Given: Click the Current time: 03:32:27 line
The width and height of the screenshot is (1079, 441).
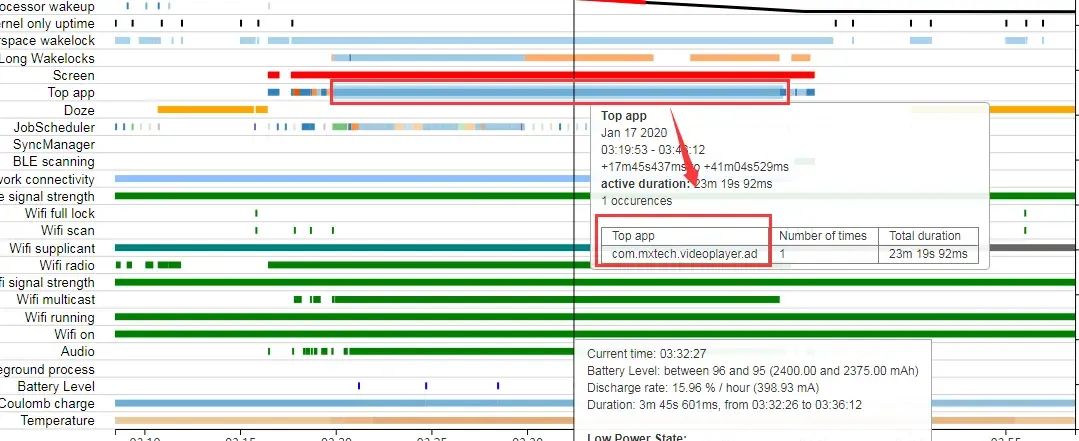Looking at the screenshot, I should pos(647,354).
